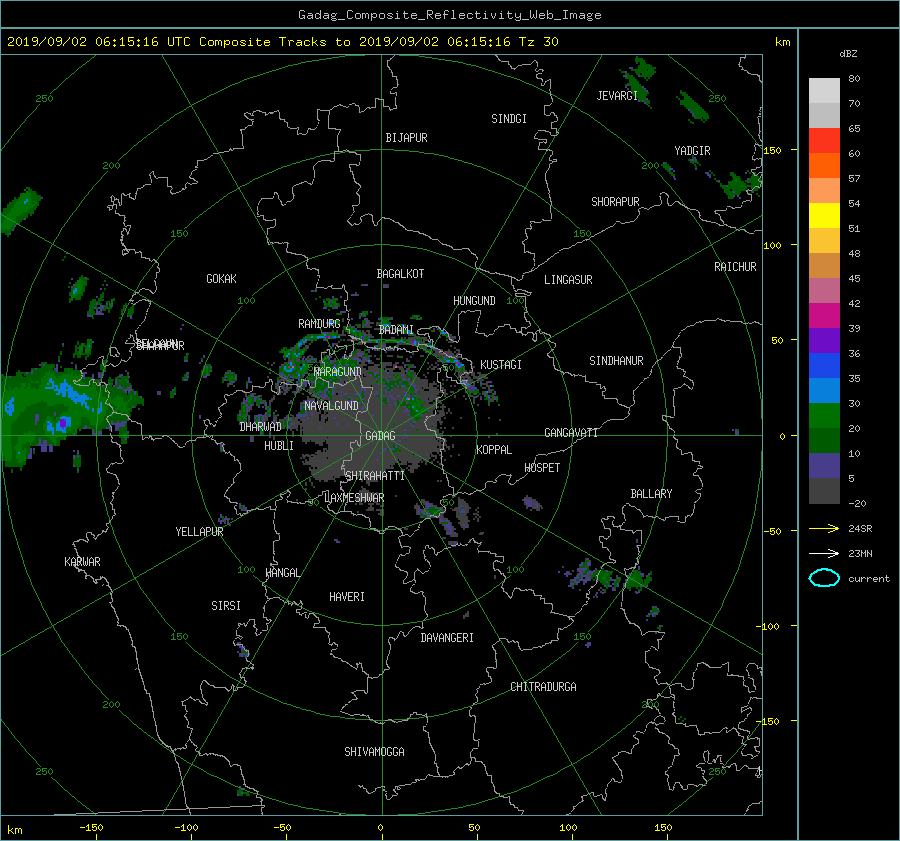This screenshot has width=900, height=841.
Task: Click the storm cell south of BALLARY
Action: point(636,579)
